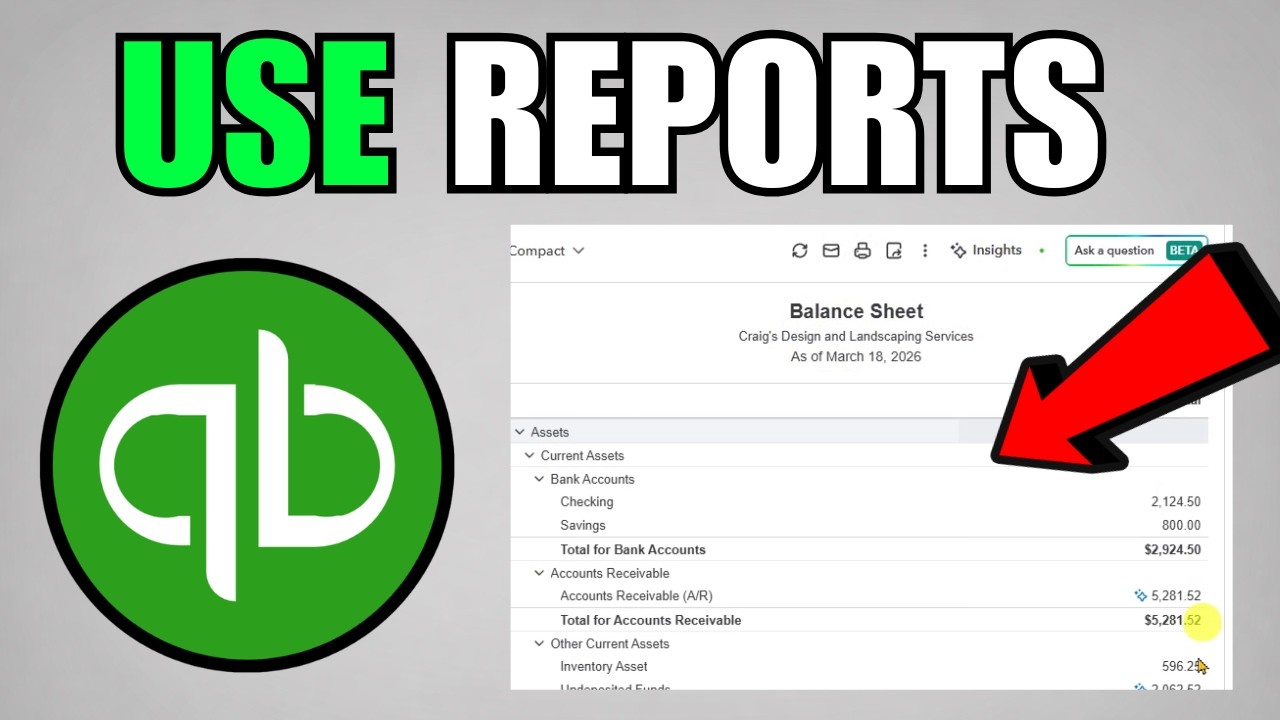Click Savings balance 800.00

(1183, 525)
